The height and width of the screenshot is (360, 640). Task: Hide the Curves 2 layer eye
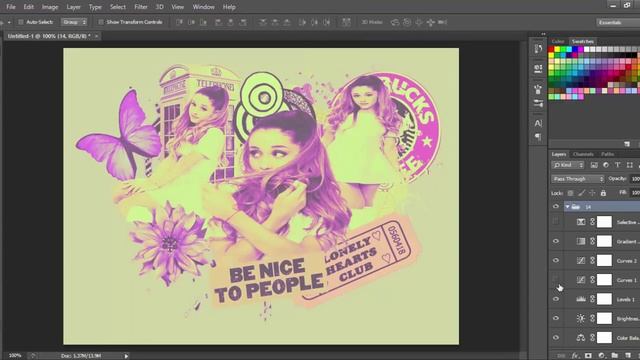pyautogui.click(x=556, y=260)
